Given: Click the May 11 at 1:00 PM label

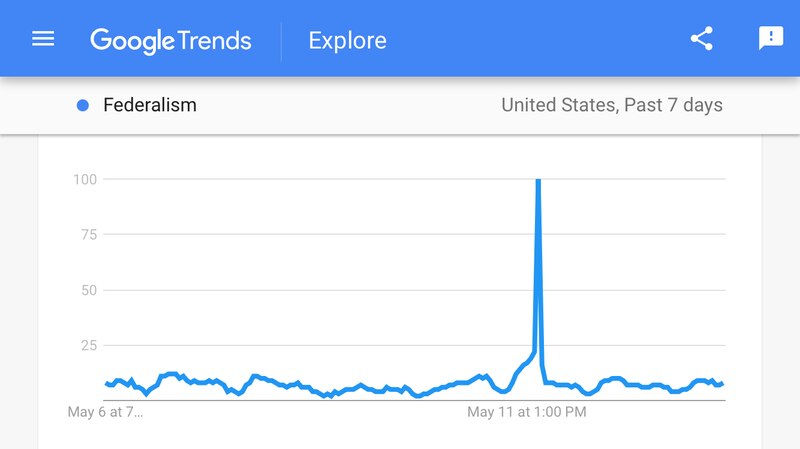Looking at the screenshot, I should pos(527,411).
